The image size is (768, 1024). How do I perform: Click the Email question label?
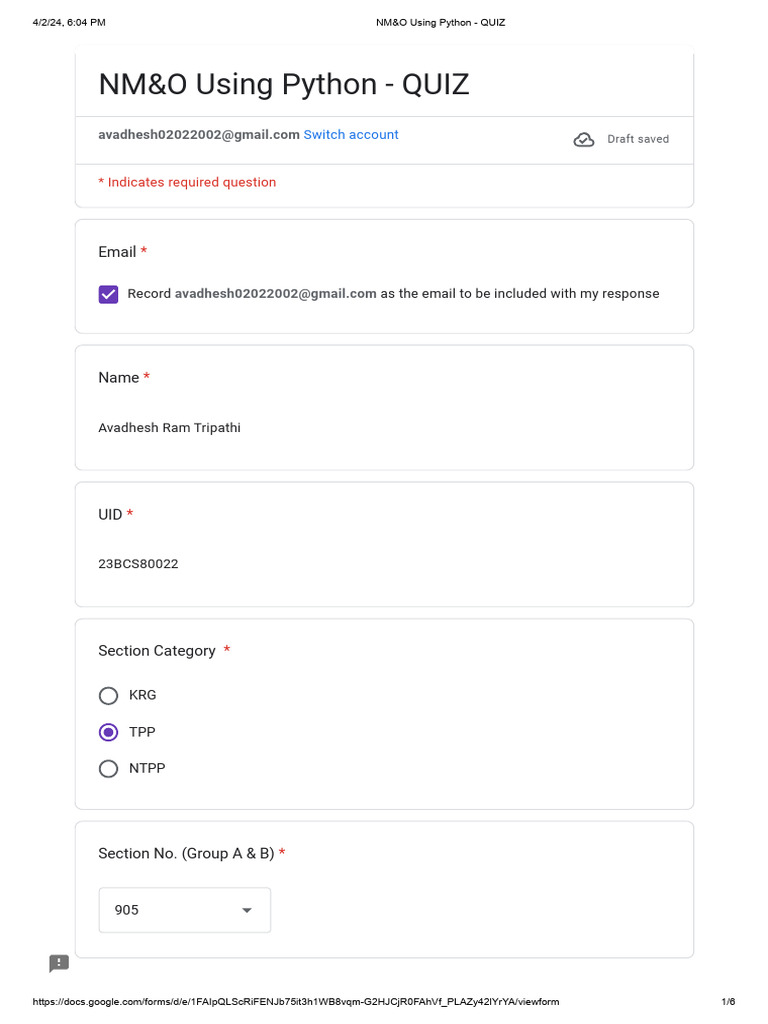coord(117,252)
